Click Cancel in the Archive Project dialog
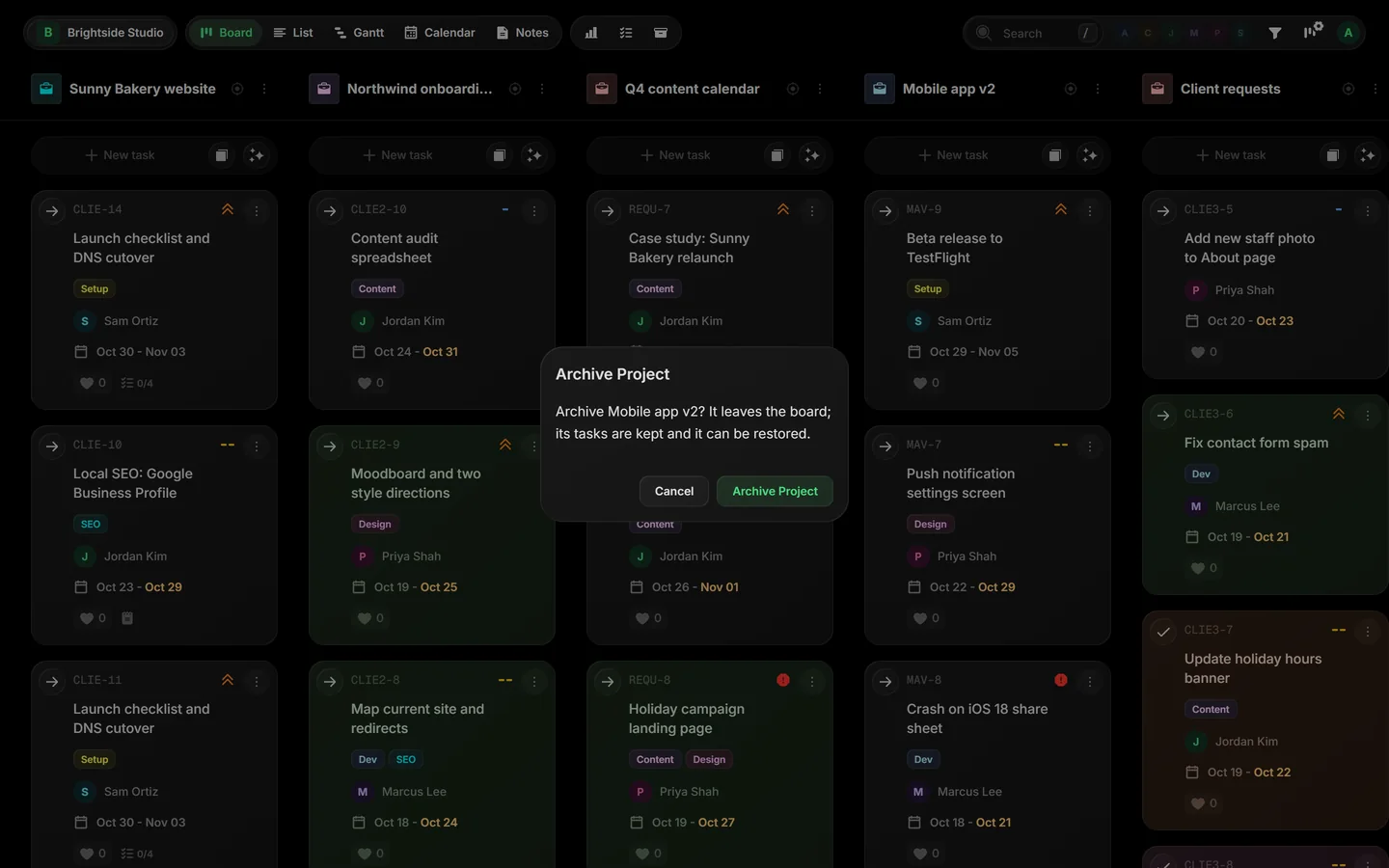 674,491
